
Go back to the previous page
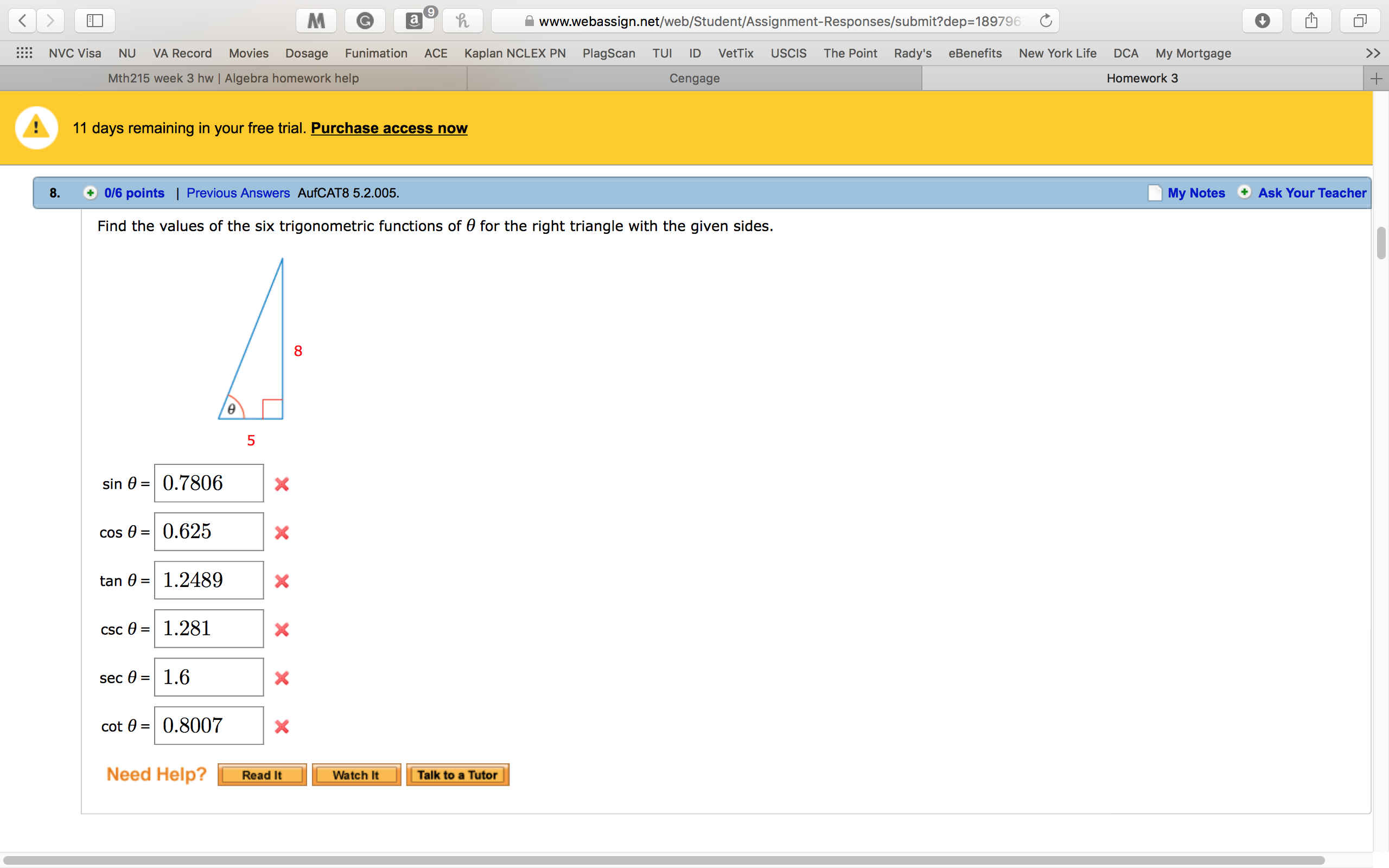point(22,21)
